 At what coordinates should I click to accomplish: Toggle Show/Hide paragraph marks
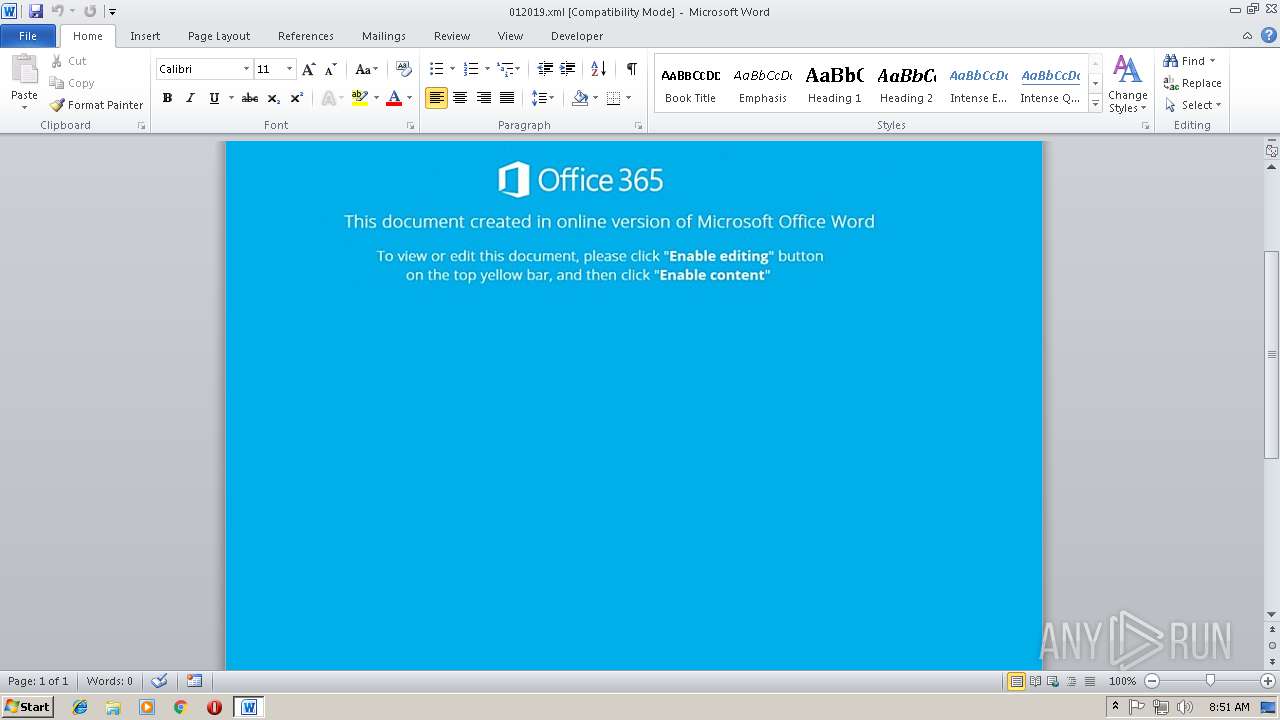(631, 69)
